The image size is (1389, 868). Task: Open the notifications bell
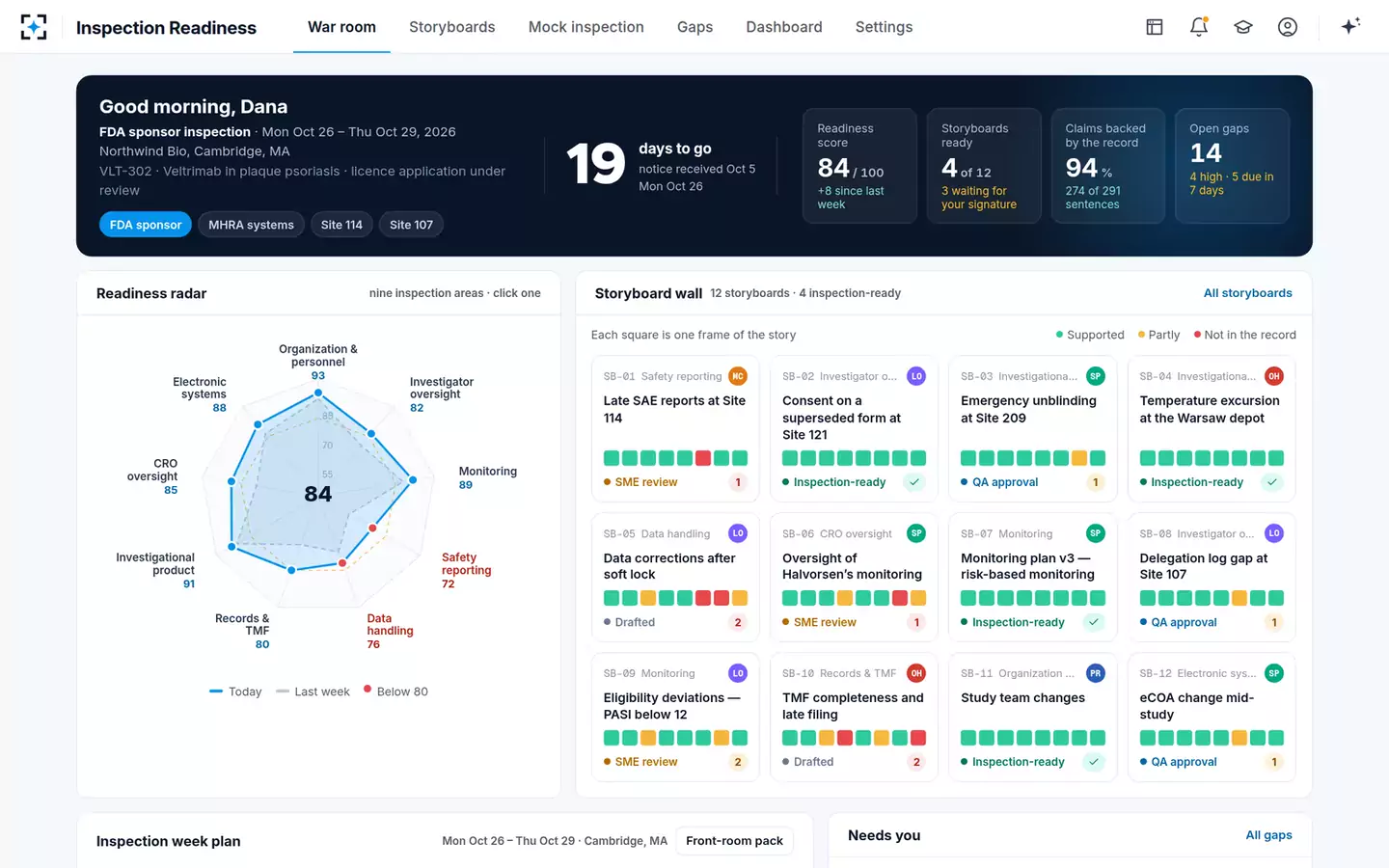click(1199, 27)
